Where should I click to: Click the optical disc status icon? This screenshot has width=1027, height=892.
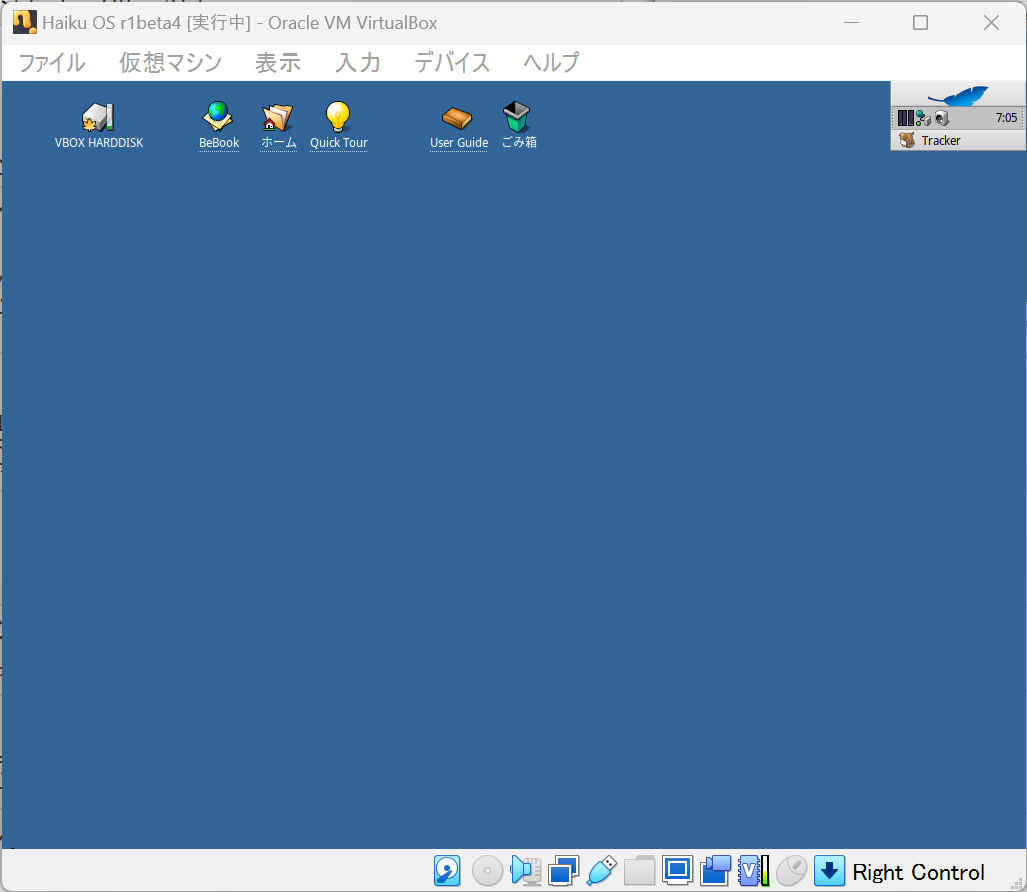pyautogui.click(x=487, y=871)
